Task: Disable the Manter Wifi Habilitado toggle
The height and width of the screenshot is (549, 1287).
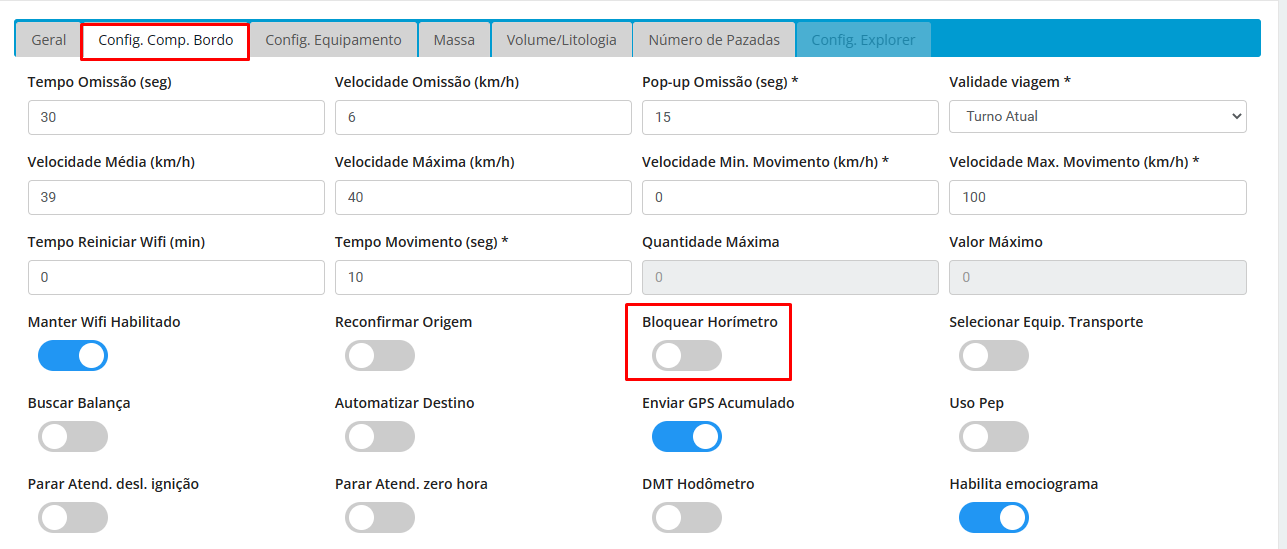Action: (x=73, y=356)
